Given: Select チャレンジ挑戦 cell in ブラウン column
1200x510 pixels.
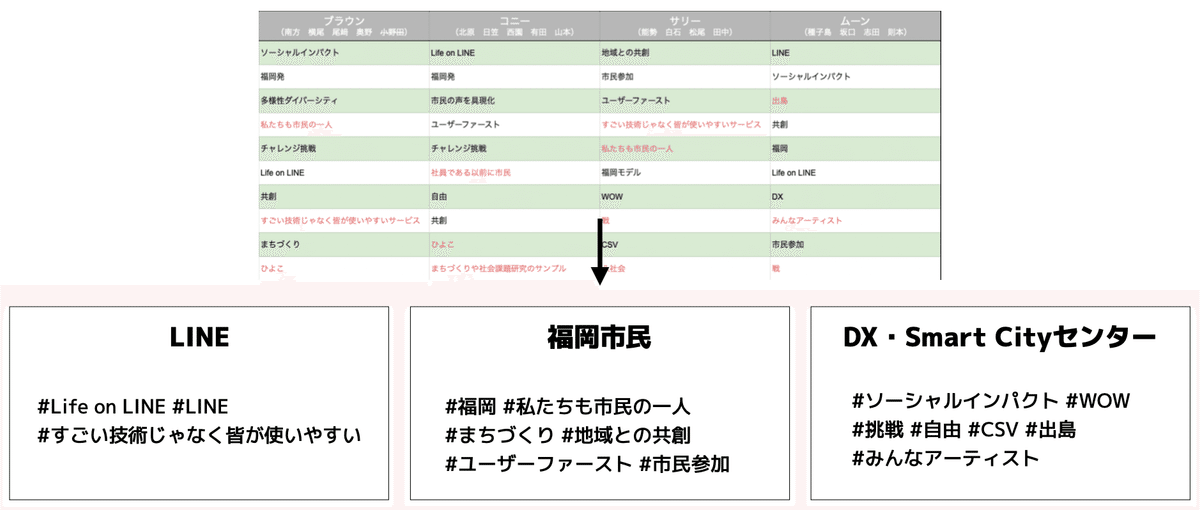Looking at the screenshot, I should [x=343, y=148].
